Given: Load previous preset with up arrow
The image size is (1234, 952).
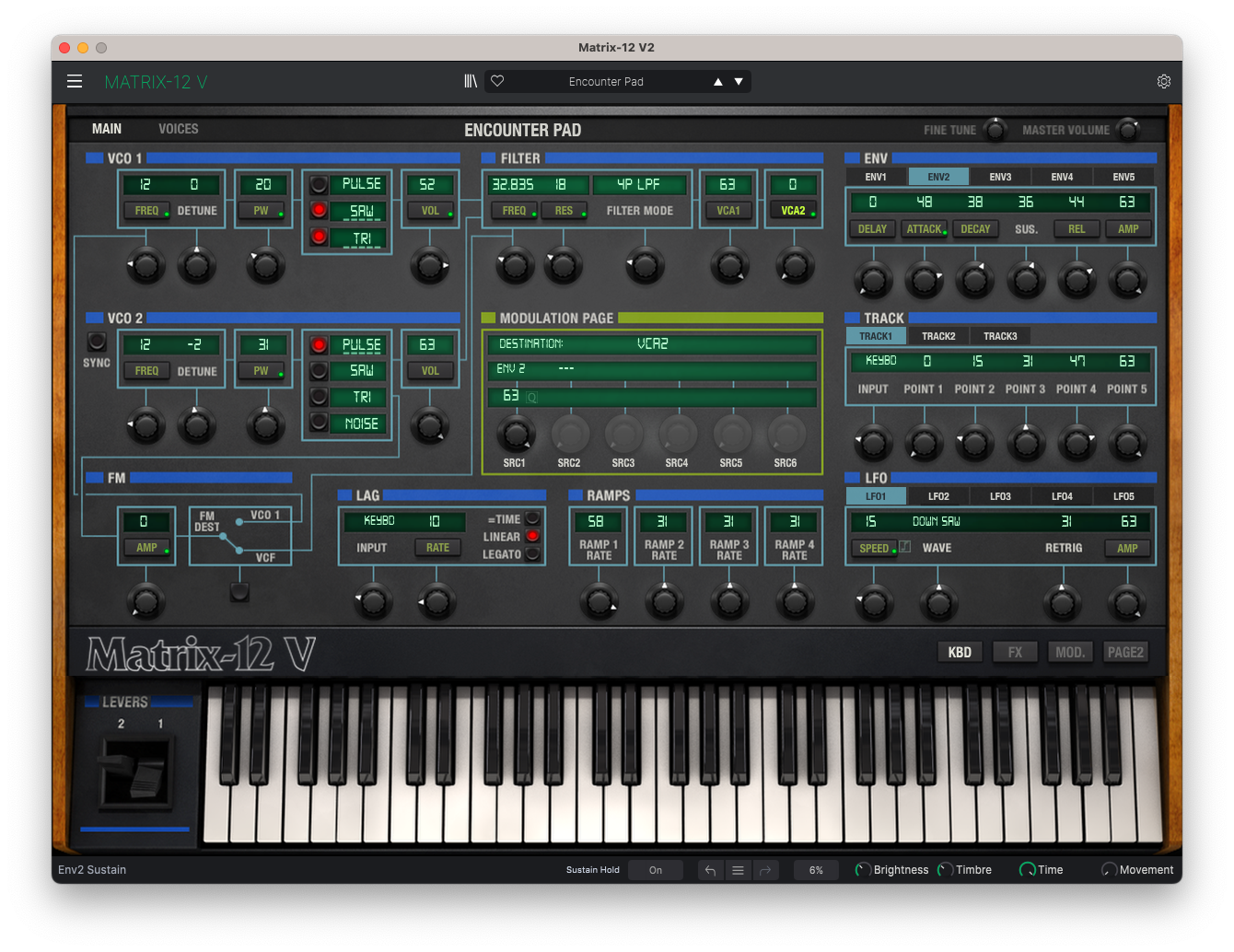Looking at the screenshot, I should [x=718, y=82].
